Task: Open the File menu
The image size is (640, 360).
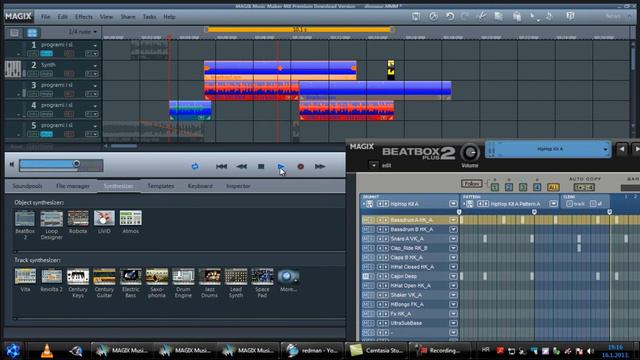Action: 45,17
